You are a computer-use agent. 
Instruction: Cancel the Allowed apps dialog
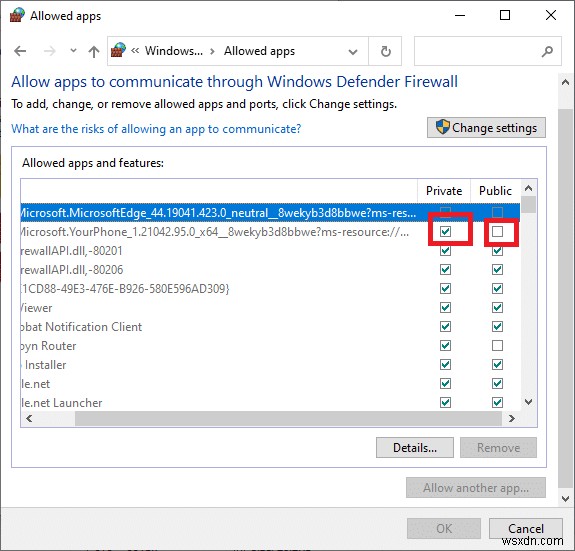[x=526, y=528]
